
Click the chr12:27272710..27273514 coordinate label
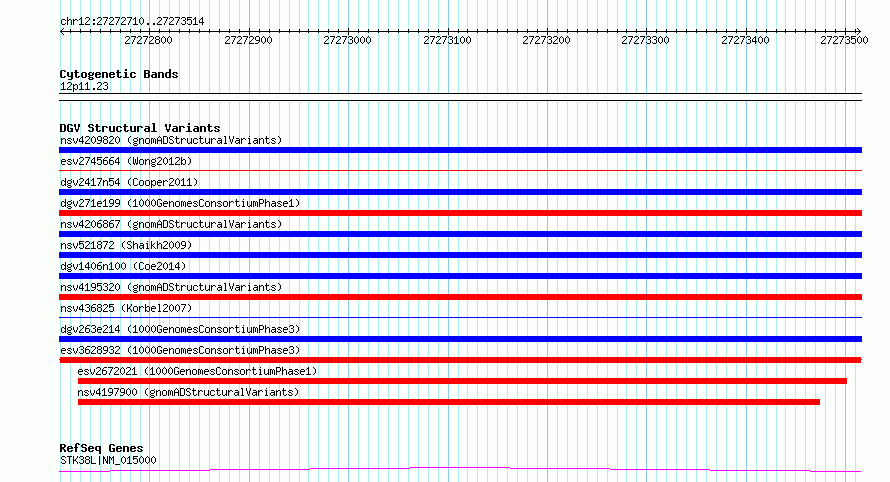(x=132, y=22)
